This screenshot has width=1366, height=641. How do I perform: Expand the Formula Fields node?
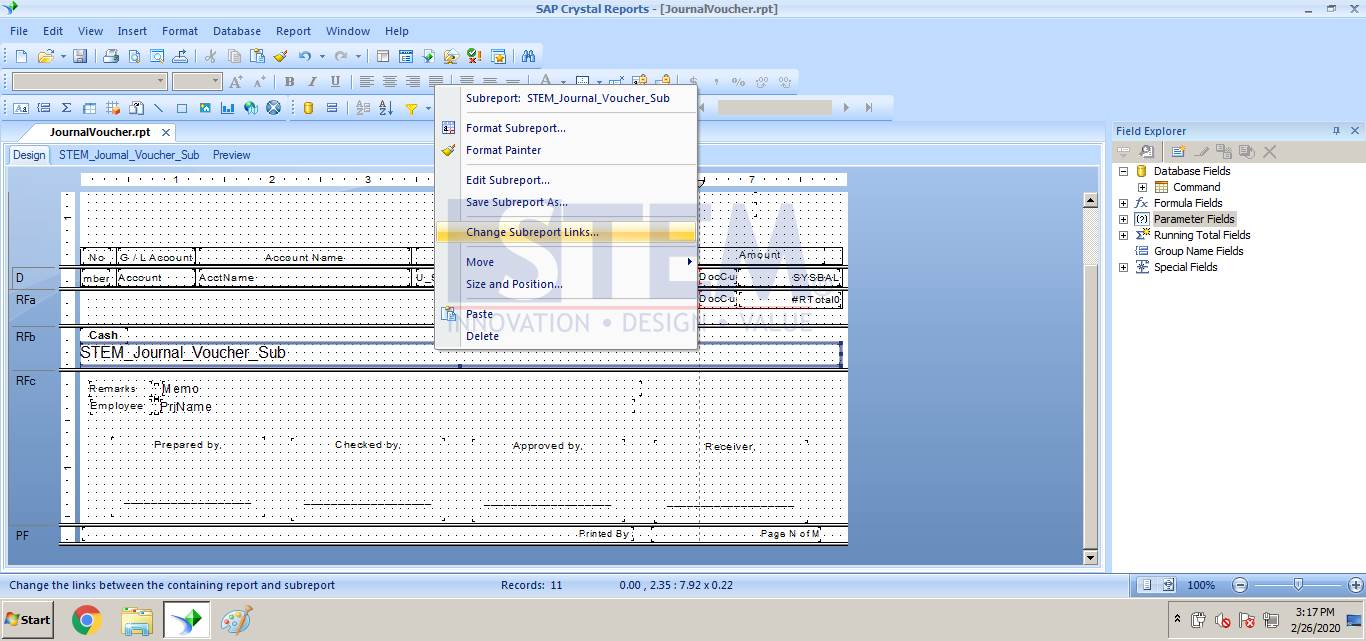(1124, 203)
